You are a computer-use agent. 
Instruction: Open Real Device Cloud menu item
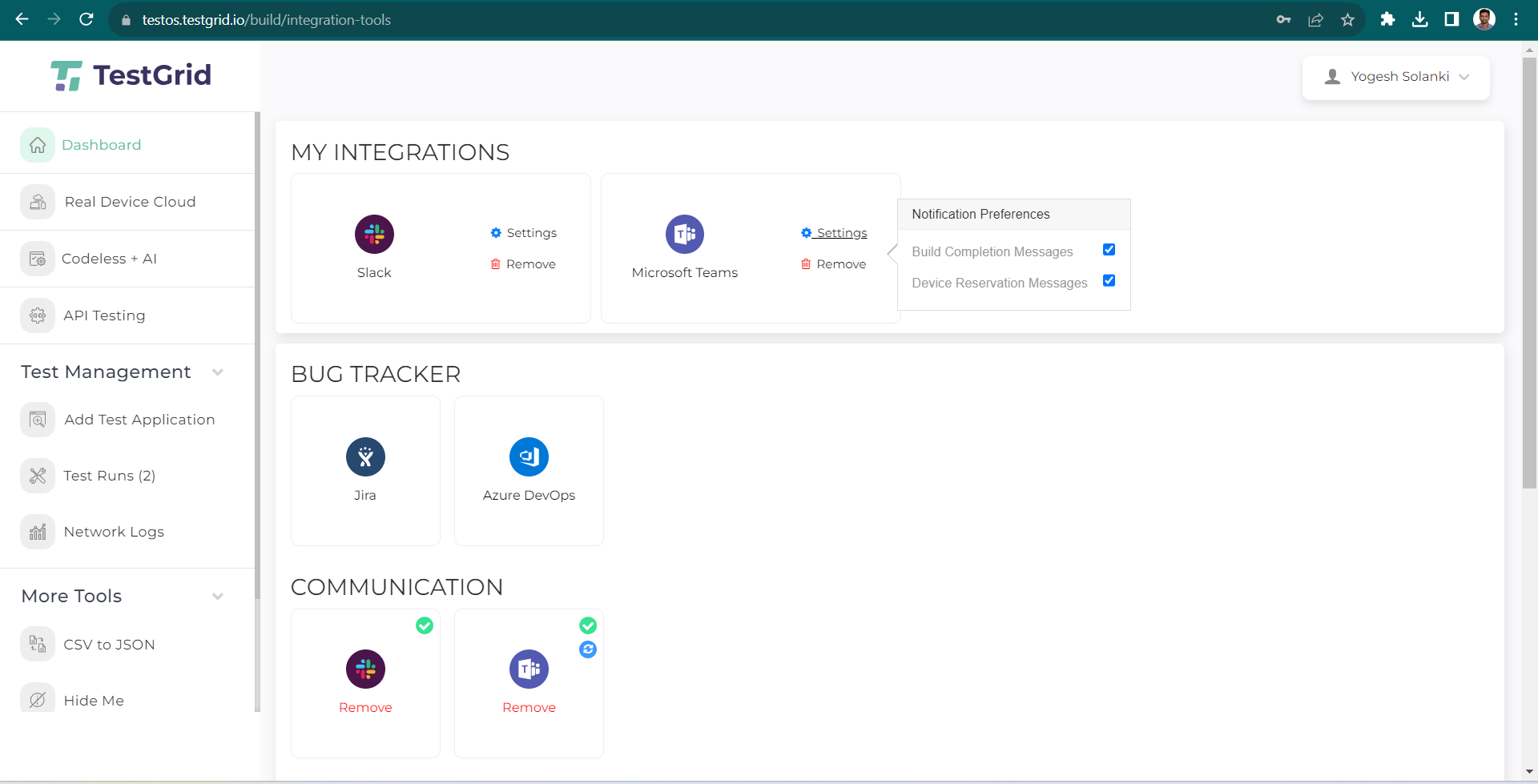click(130, 202)
